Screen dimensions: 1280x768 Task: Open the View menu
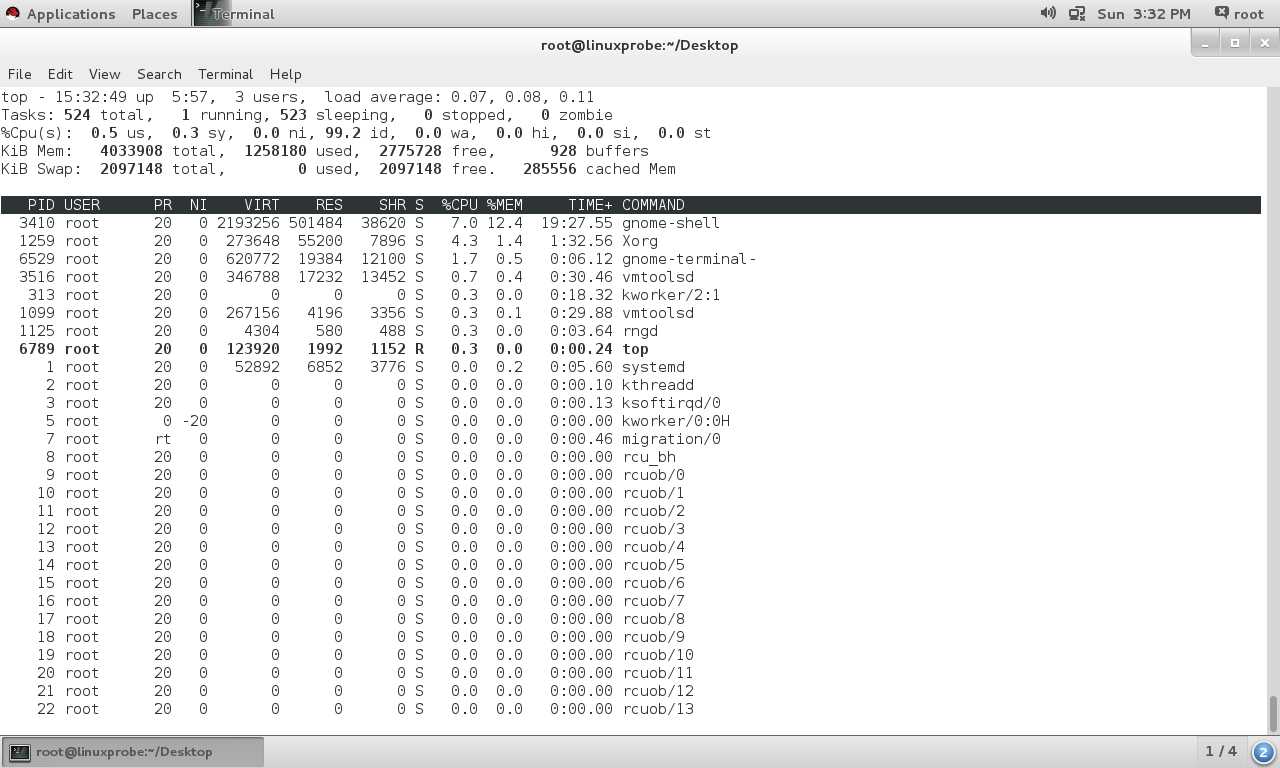[x=104, y=74]
